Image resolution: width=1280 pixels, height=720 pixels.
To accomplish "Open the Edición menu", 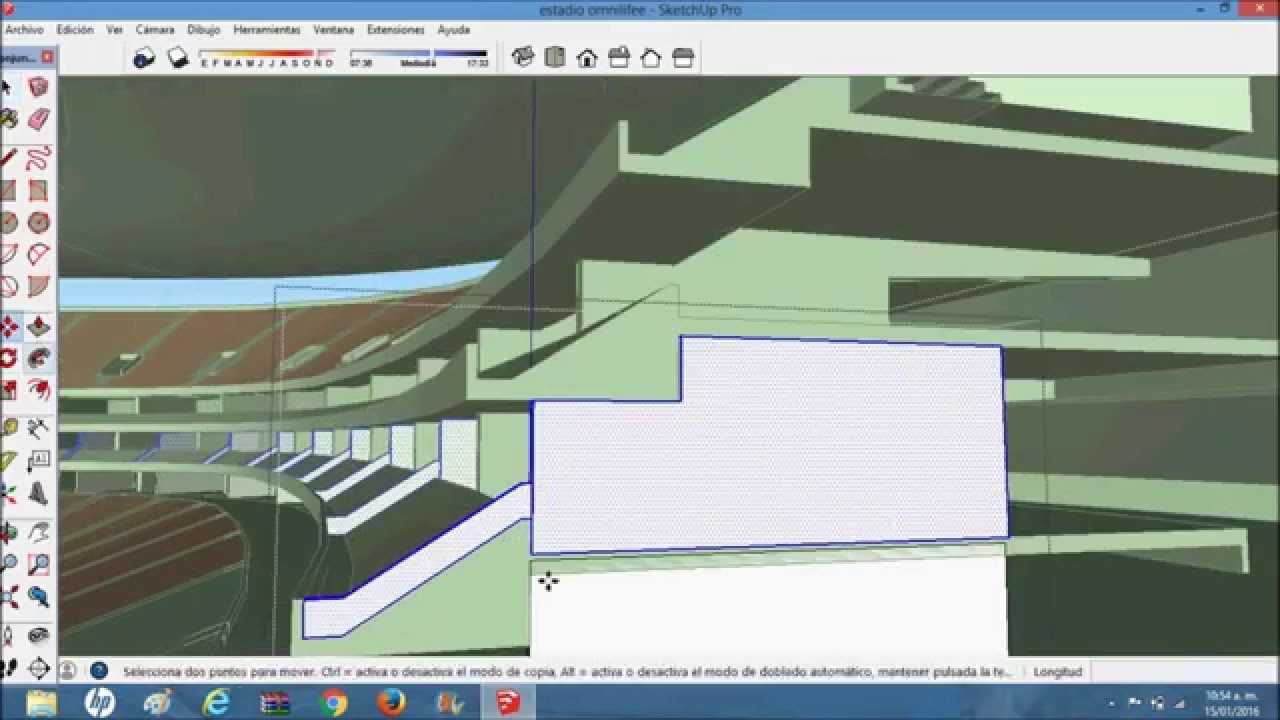I will (x=75, y=30).
